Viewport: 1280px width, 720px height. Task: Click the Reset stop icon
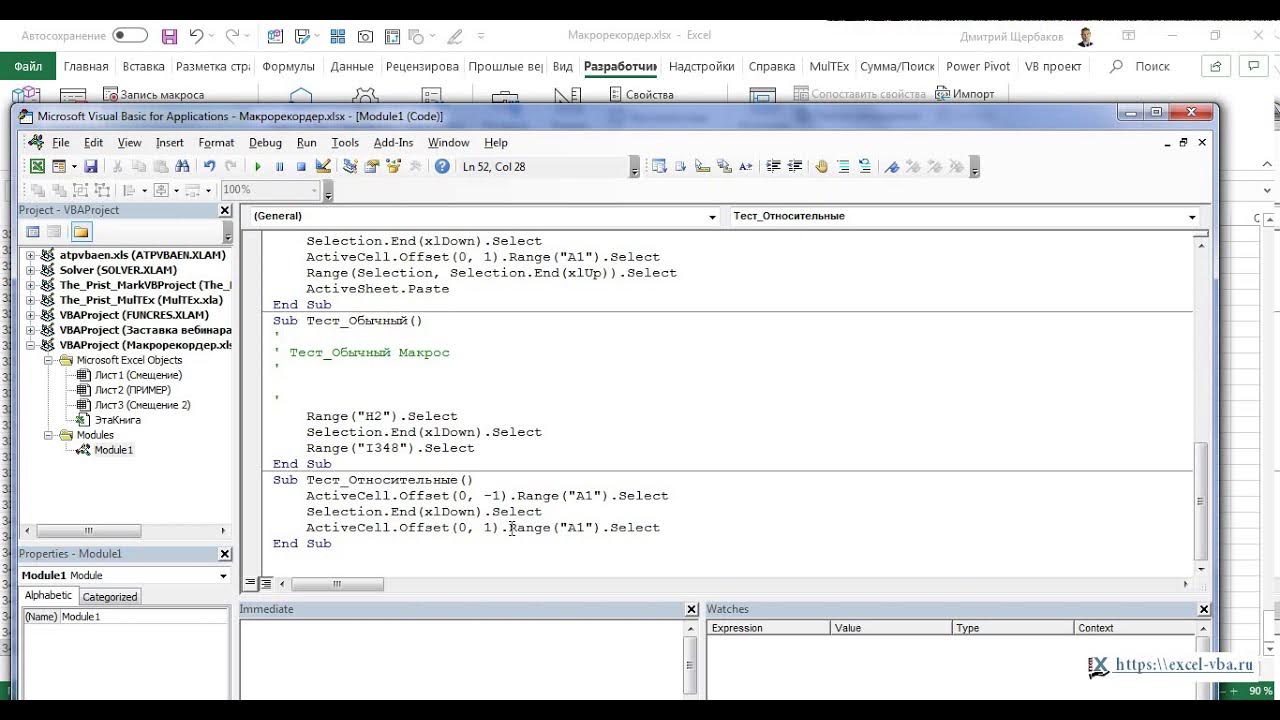(x=300, y=167)
